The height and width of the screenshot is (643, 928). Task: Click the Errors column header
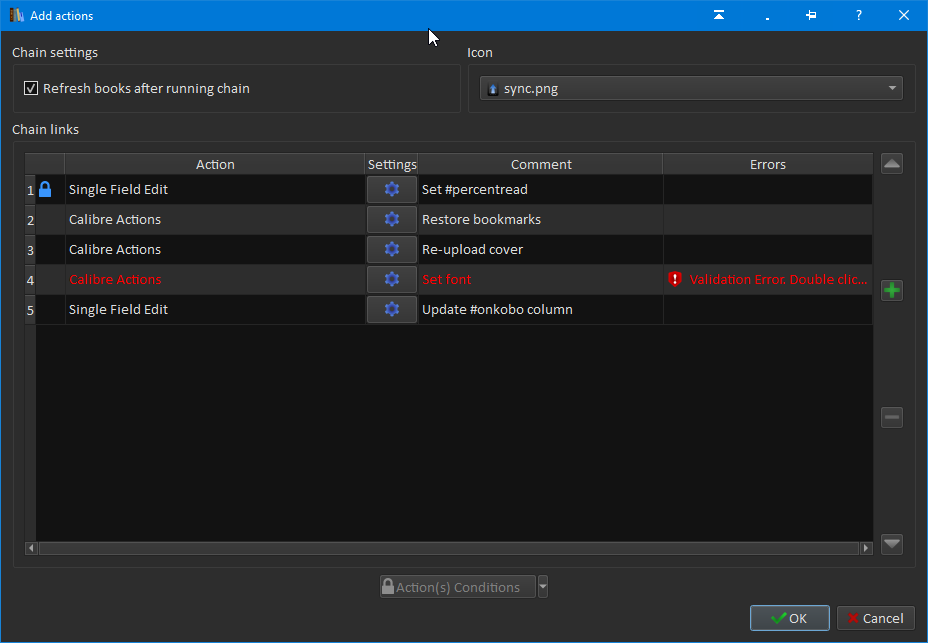click(x=767, y=165)
